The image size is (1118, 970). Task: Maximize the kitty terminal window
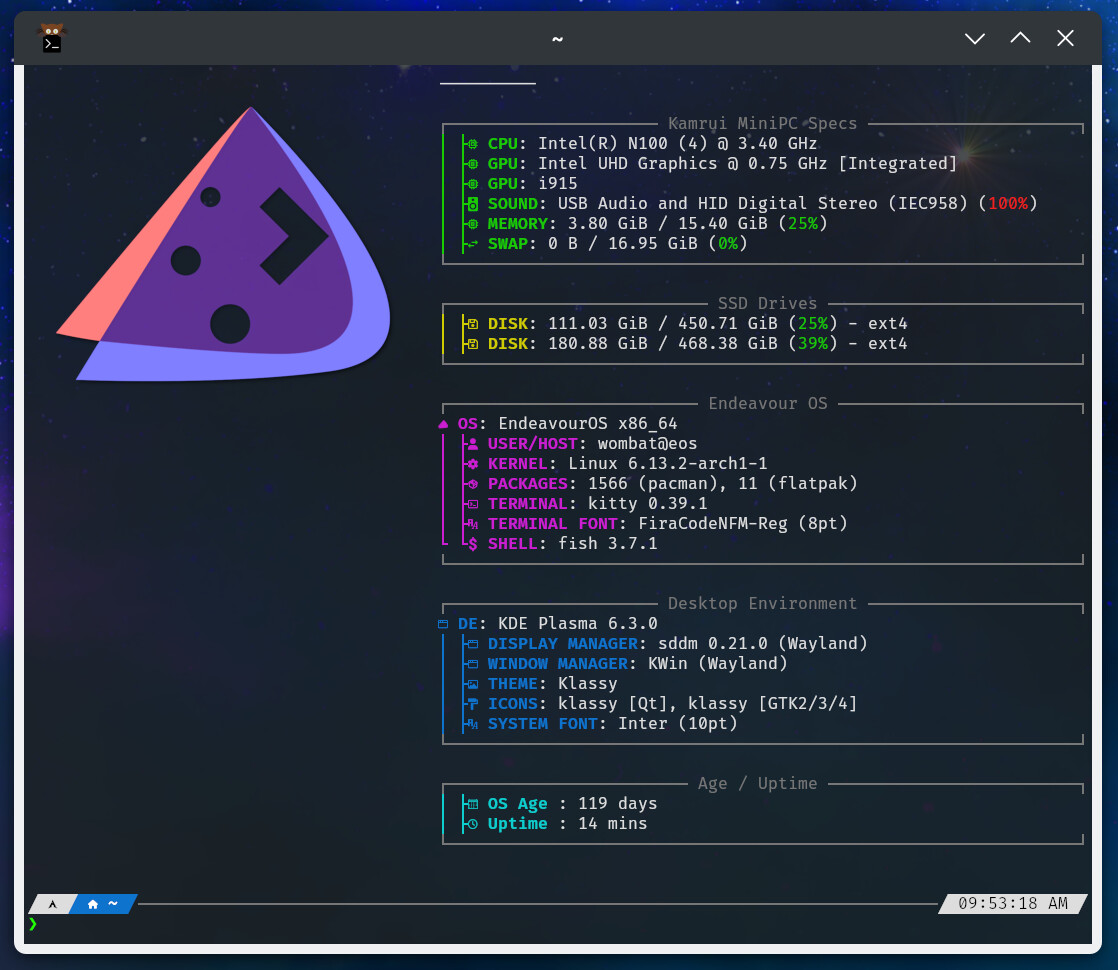pos(1020,38)
